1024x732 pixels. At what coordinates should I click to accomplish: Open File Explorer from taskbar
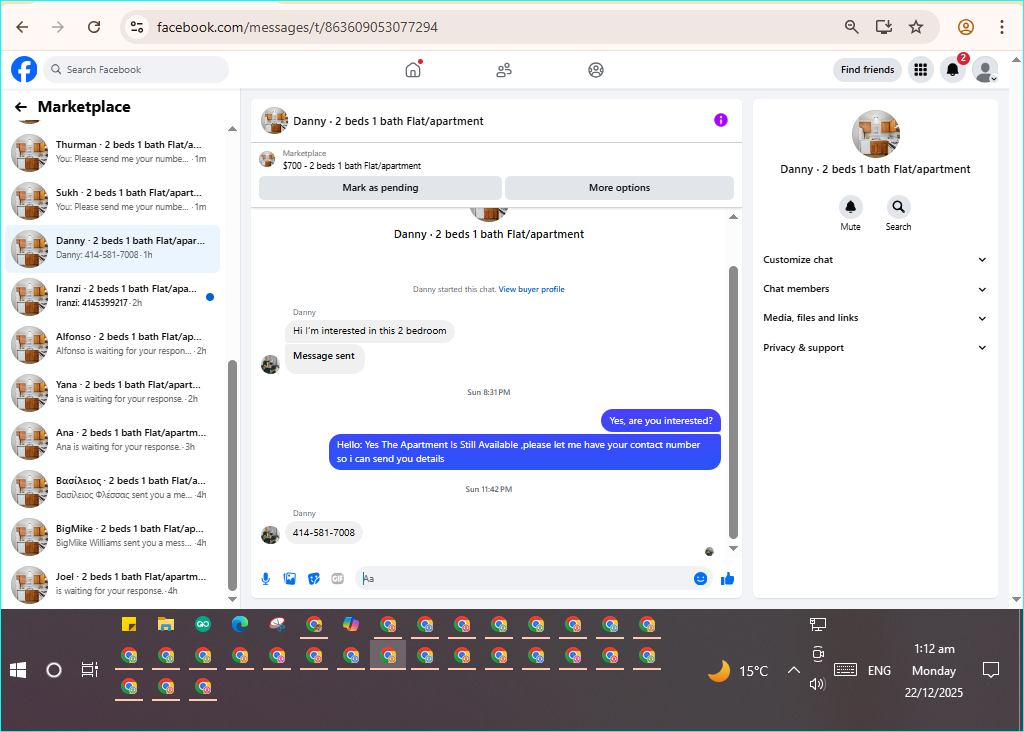pos(166,625)
